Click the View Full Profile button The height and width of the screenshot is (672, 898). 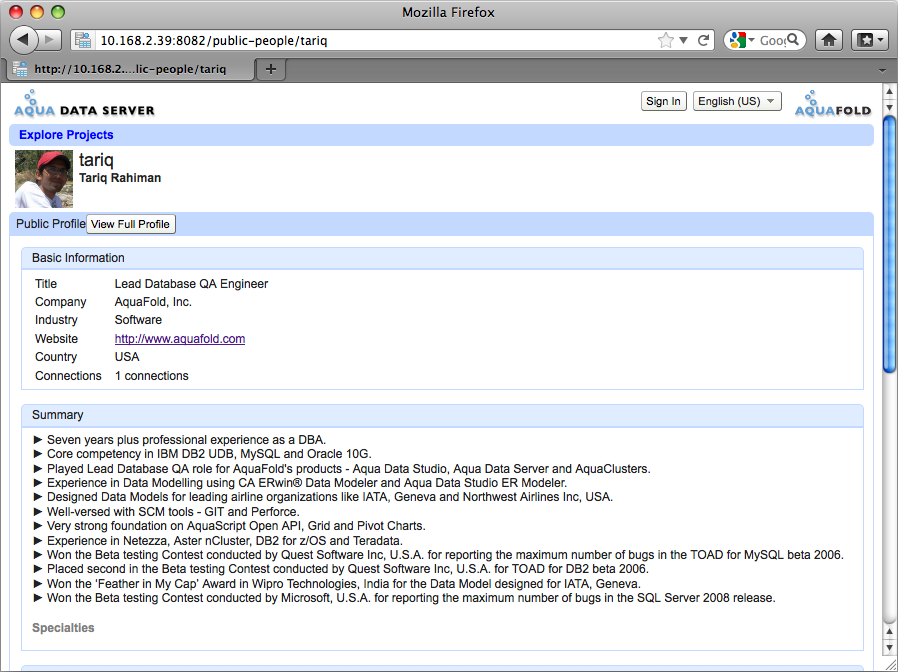point(131,224)
